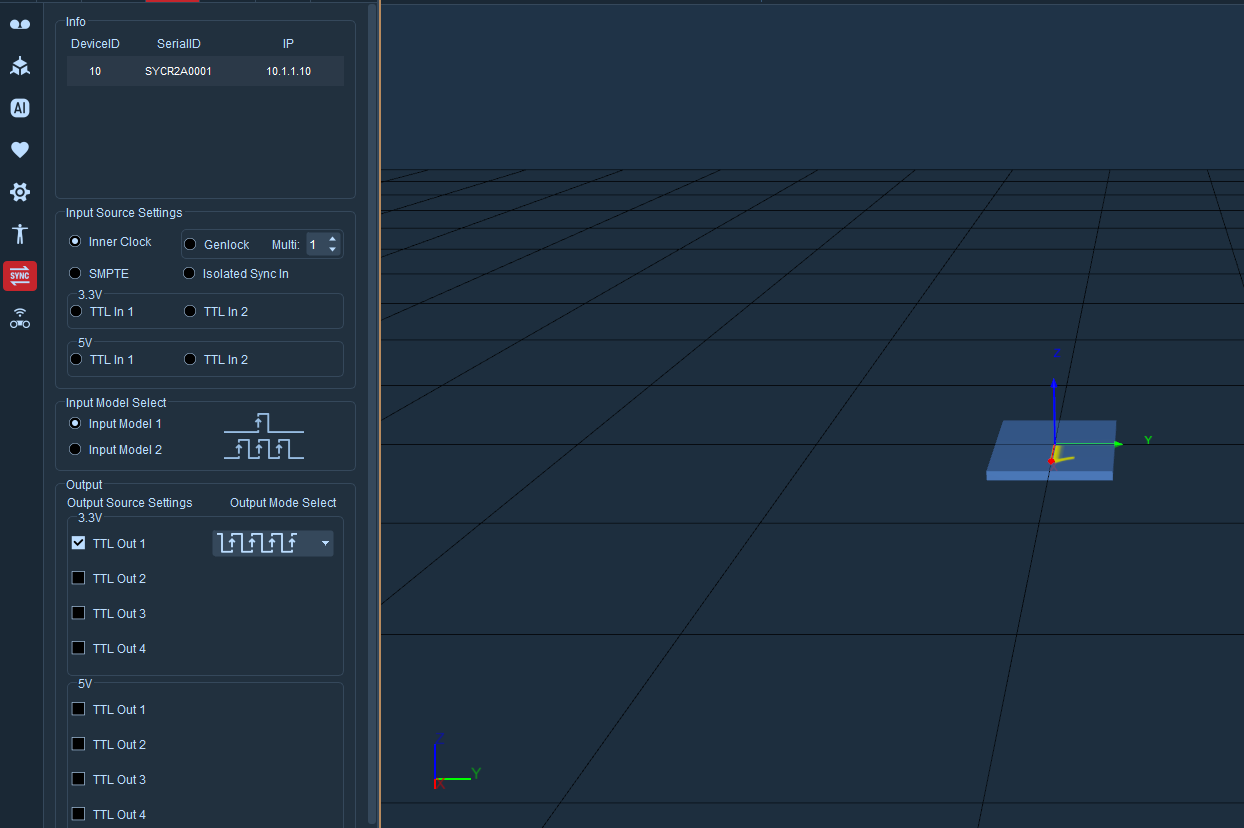Image resolution: width=1244 pixels, height=828 pixels.
Task: Click the red SYNC sidebar icon
Action: [x=20, y=276]
